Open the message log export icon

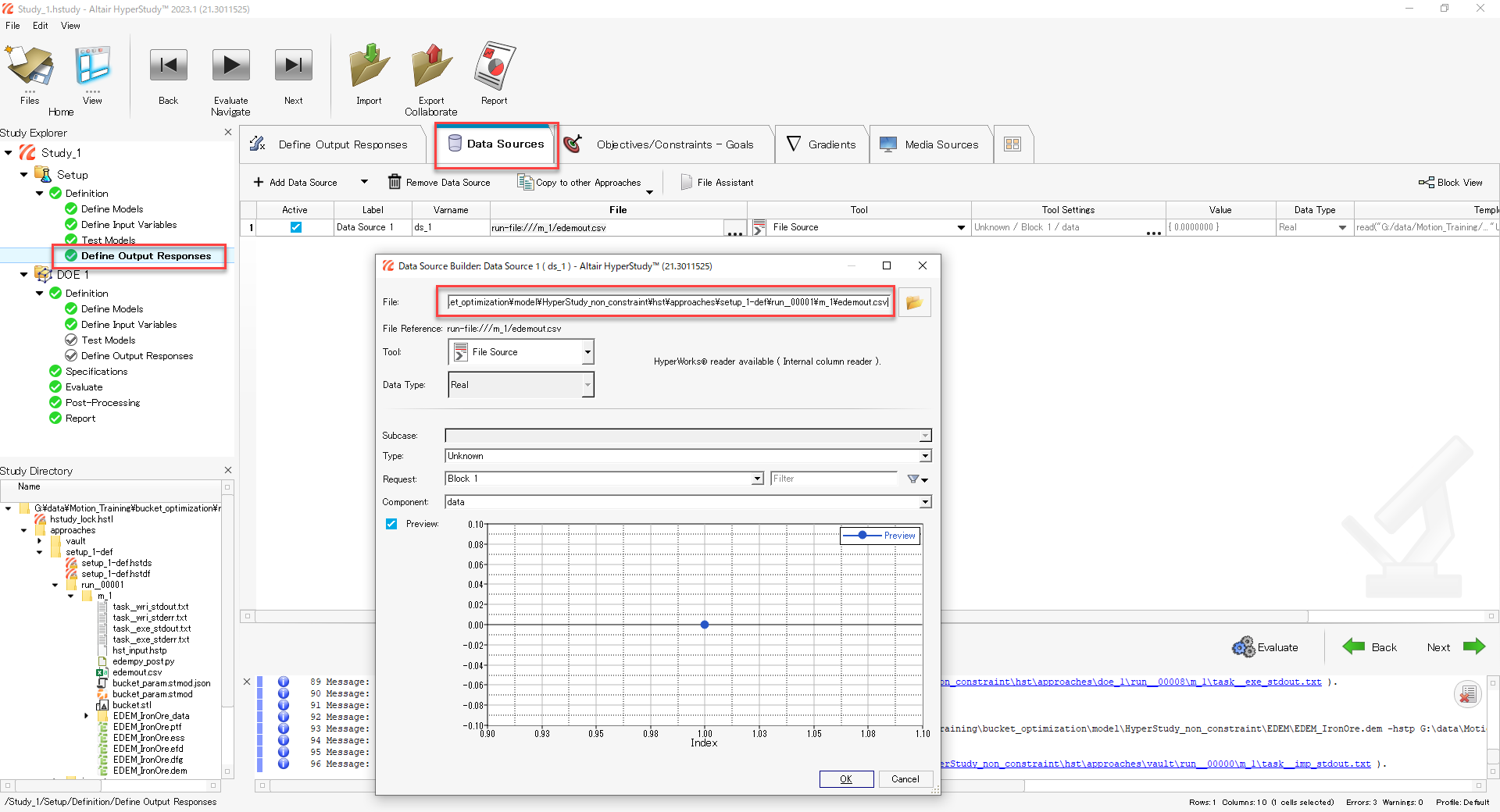click(x=1468, y=693)
